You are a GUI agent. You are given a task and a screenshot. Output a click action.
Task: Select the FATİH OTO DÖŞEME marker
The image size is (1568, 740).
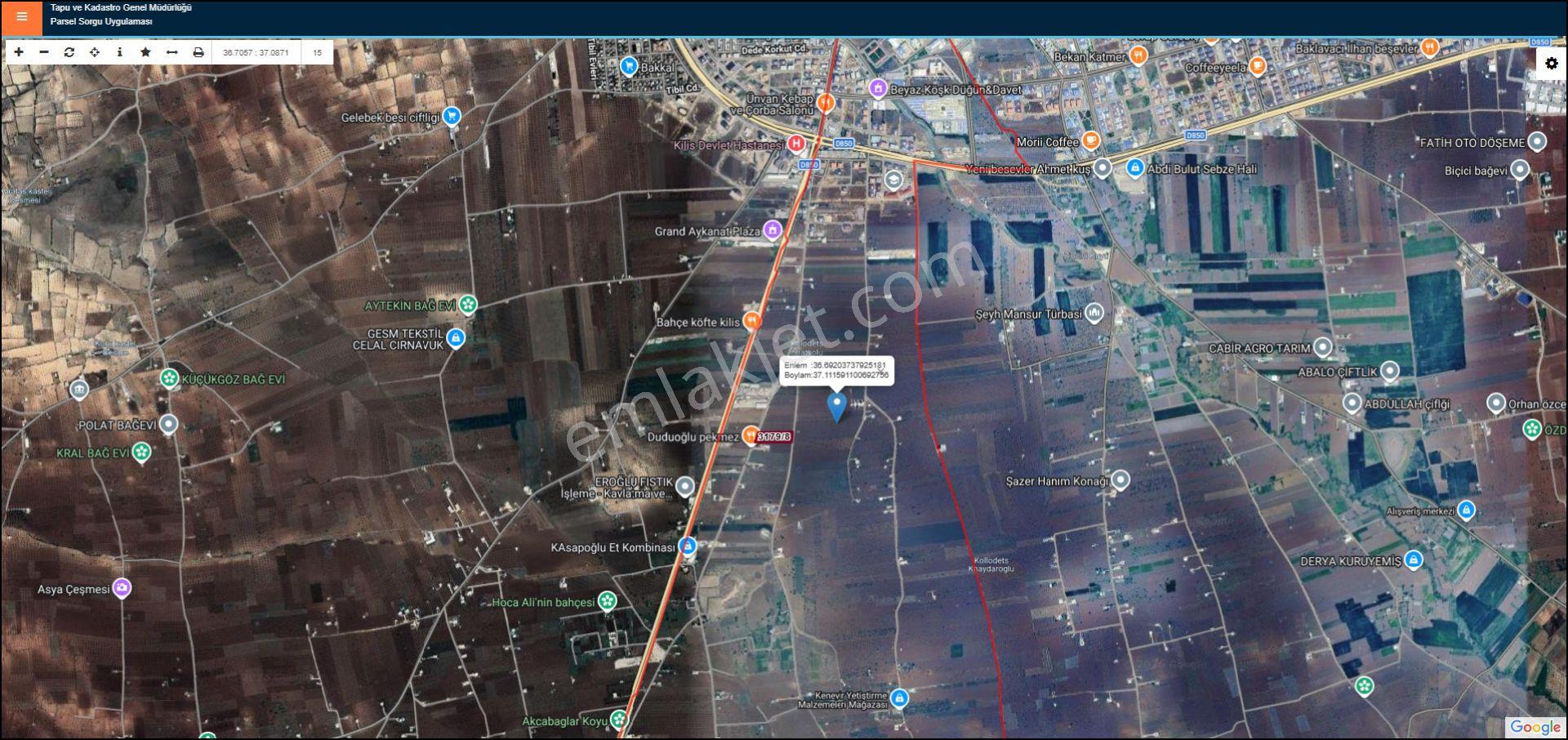(1537, 142)
